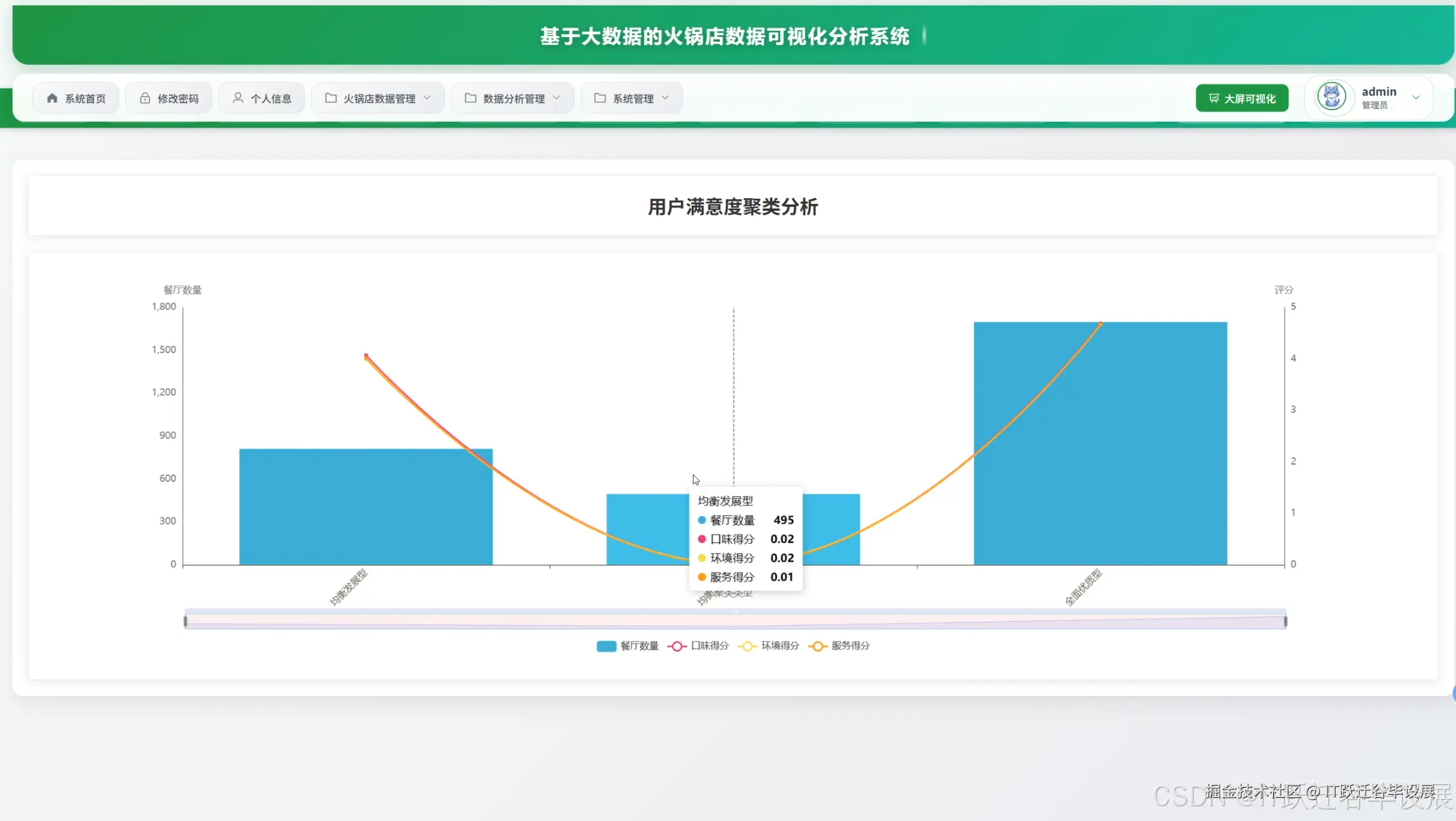The width and height of the screenshot is (1456, 821).
Task: Open the admin avatar icon
Action: pyautogui.click(x=1332, y=96)
